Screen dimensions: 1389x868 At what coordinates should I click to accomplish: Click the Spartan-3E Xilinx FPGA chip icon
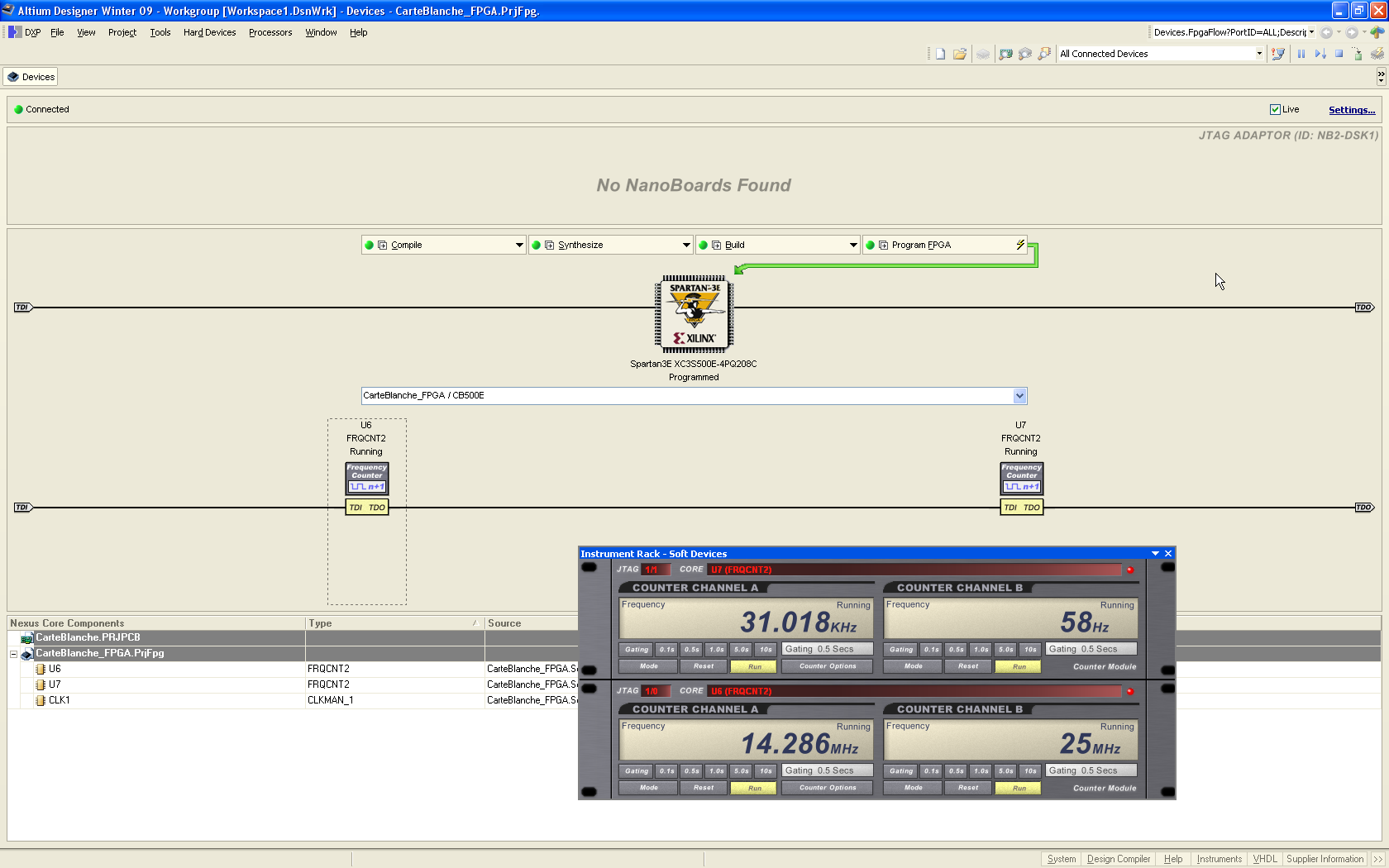tap(694, 315)
